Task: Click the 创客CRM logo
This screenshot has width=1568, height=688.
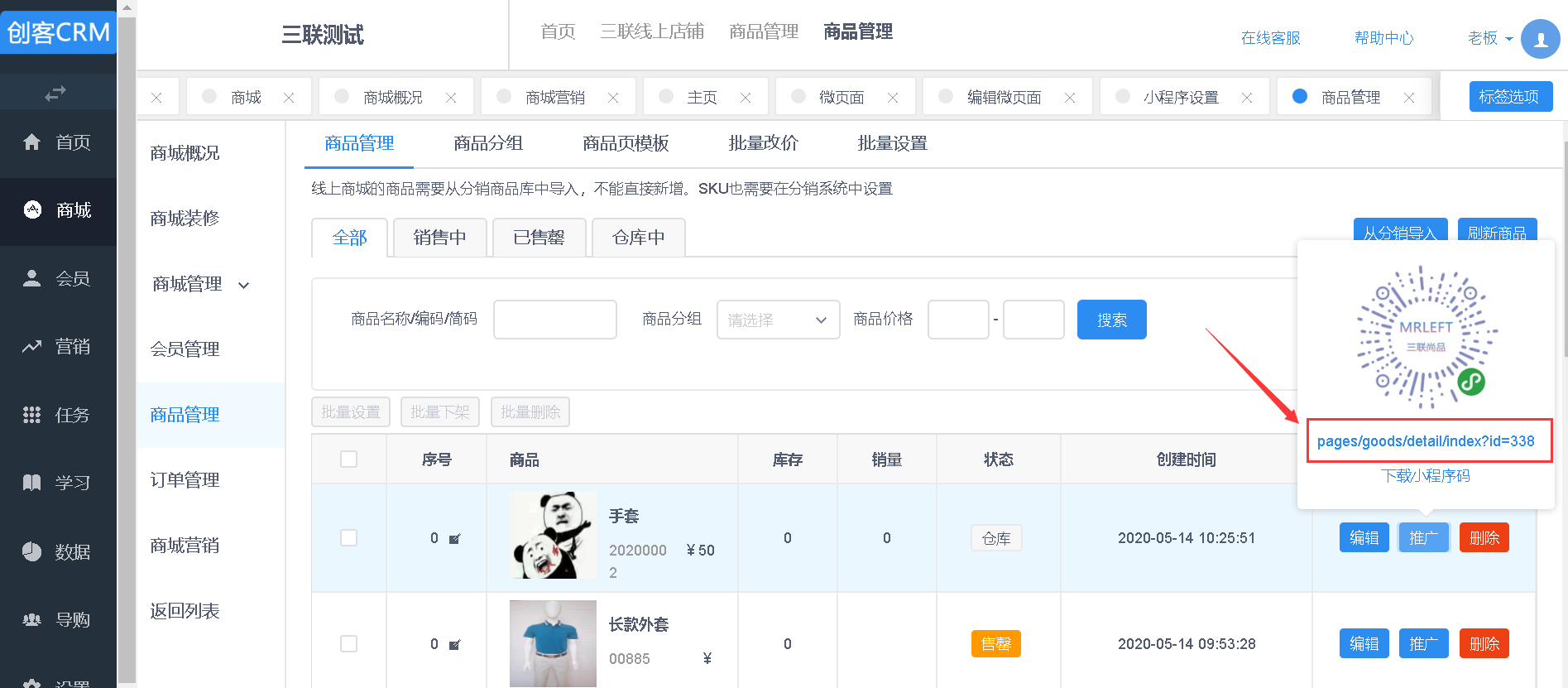Action: point(58,32)
